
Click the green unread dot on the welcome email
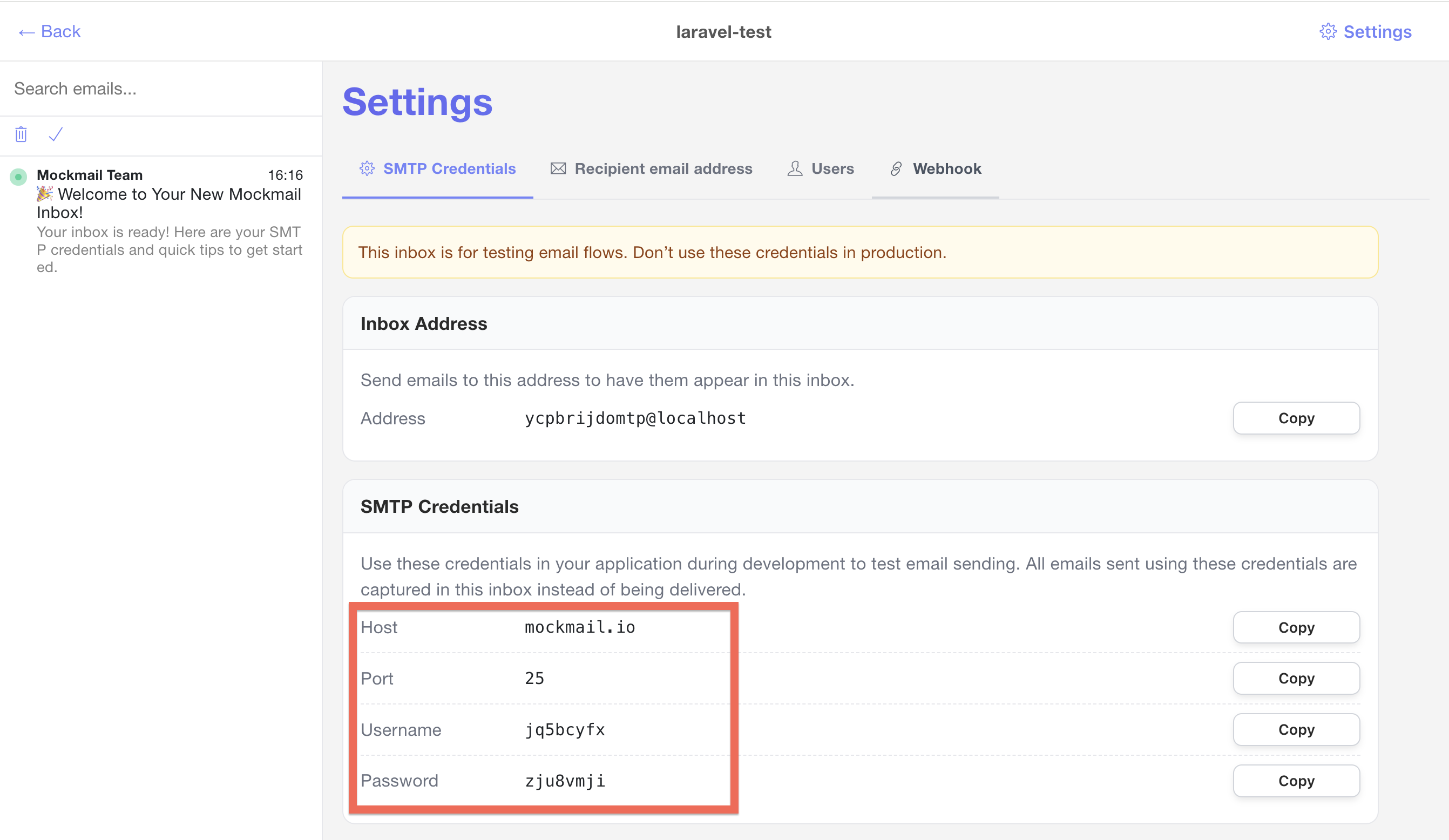(19, 177)
